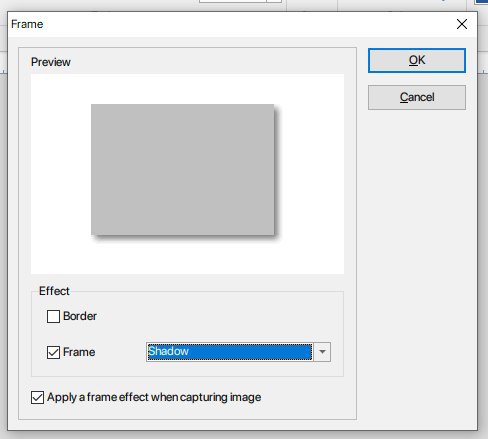488x439 pixels.
Task: Dismiss the dialog with Cancel
Action: pyautogui.click(x=417, y=97)
